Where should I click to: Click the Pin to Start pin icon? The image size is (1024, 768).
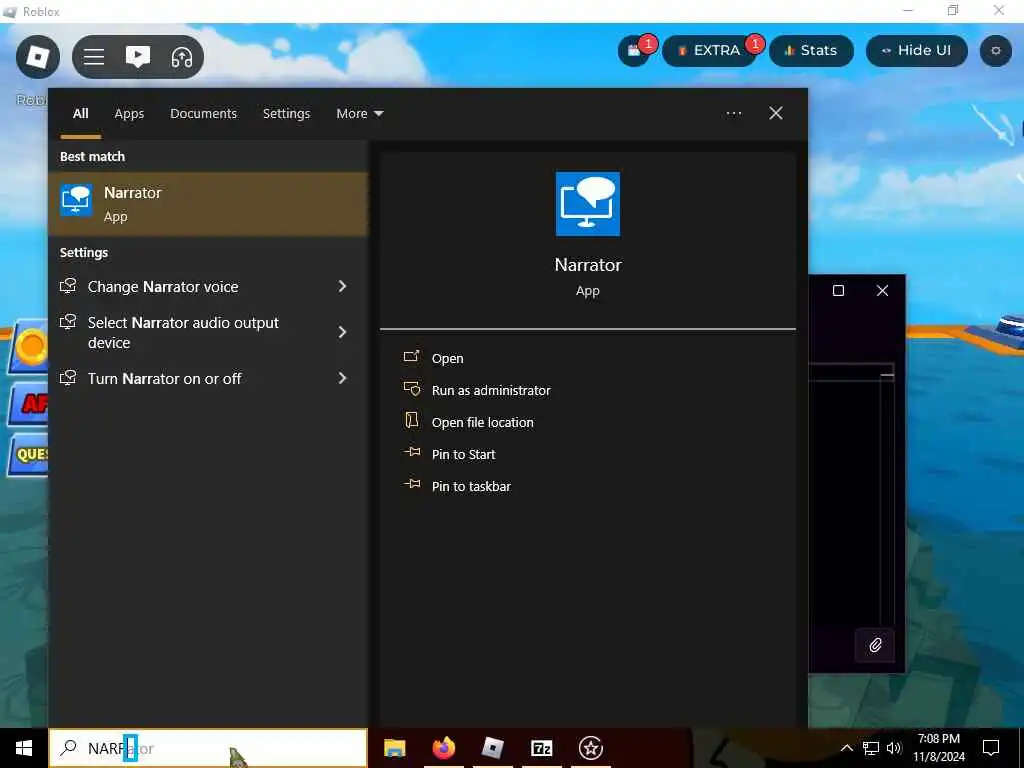click(412, 452)
